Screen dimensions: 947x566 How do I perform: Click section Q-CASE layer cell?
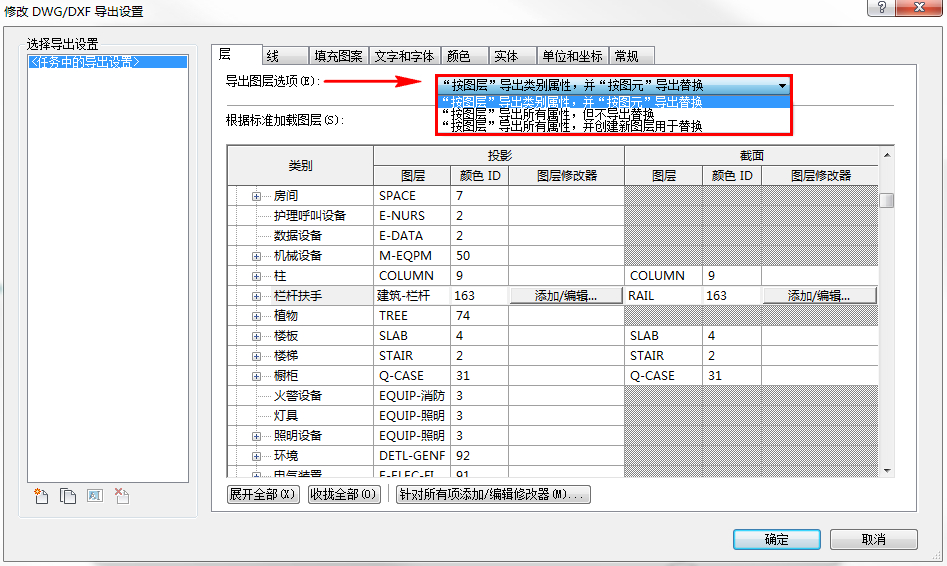click(x=663, y=376)
